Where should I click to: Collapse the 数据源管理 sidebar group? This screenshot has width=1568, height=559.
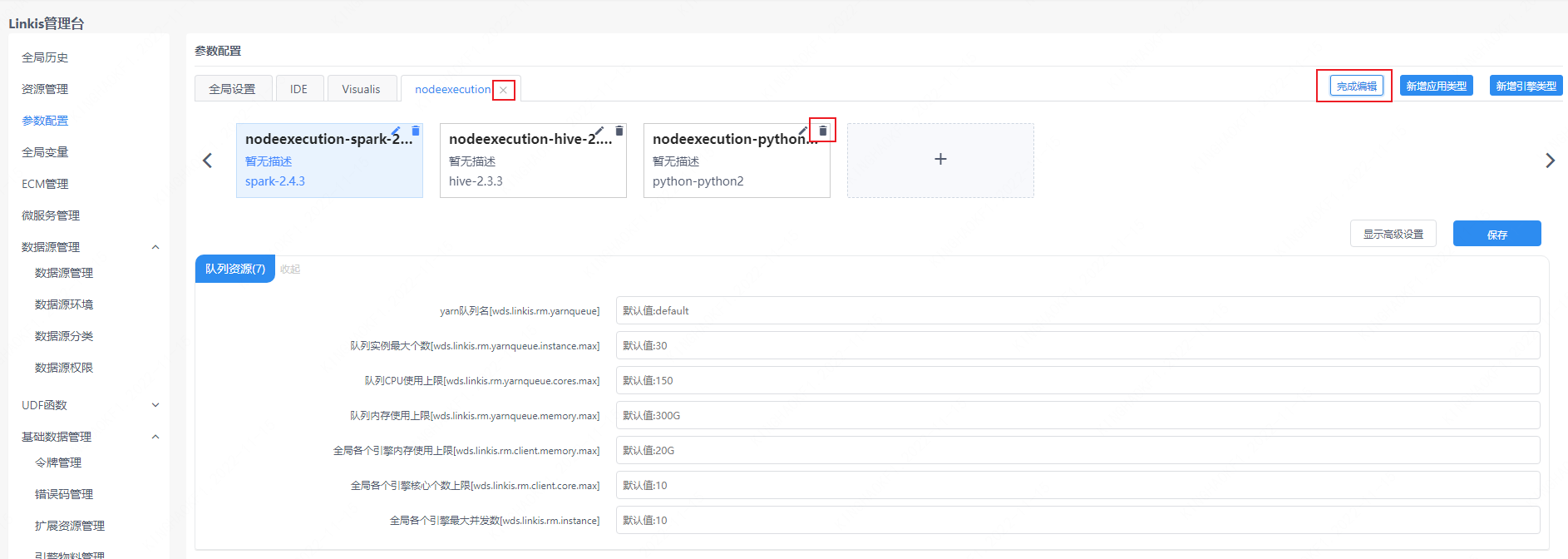pyautogui.click(x=155, y=247)
